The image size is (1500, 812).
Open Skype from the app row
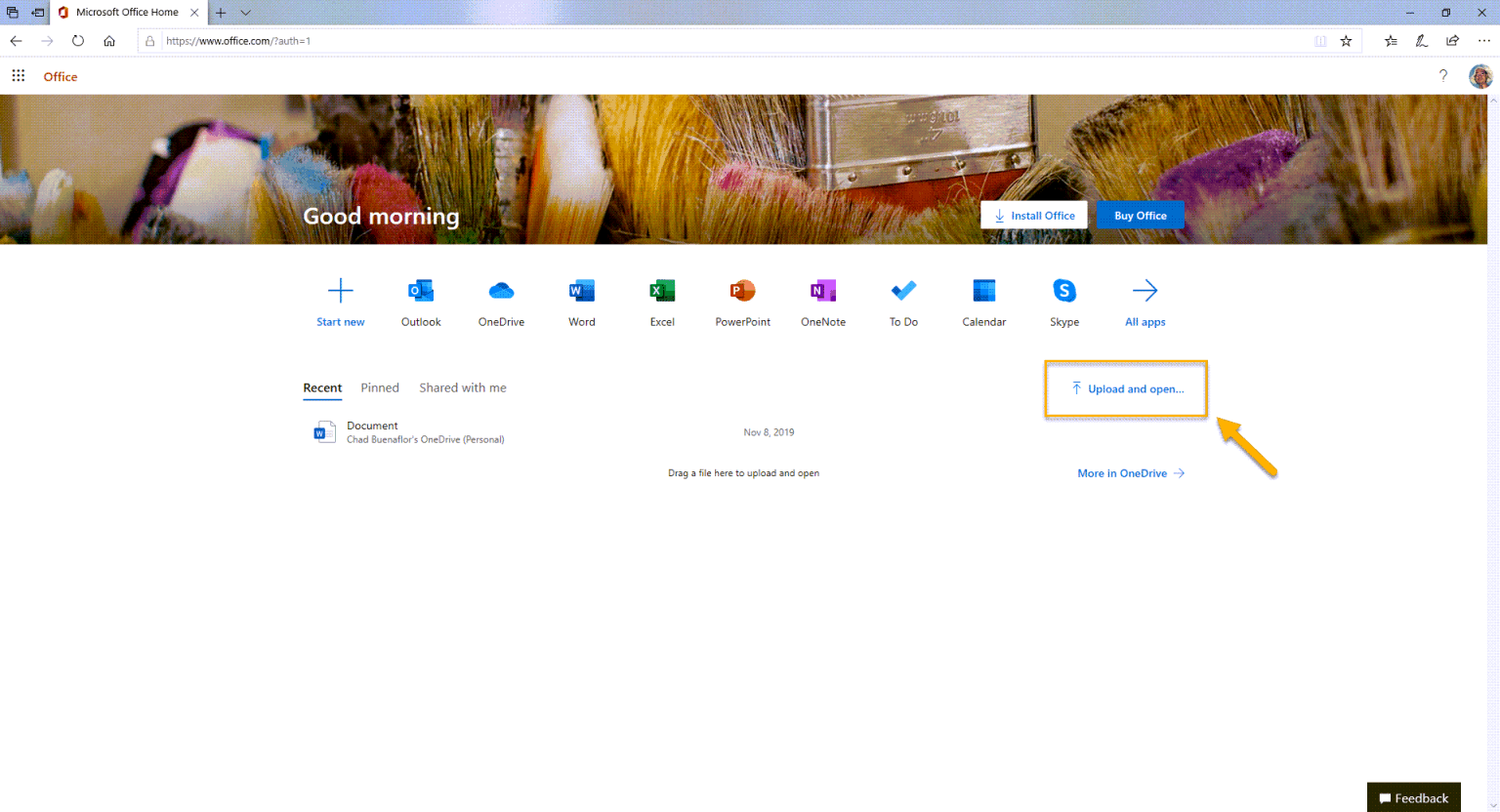pos(1063,298)
